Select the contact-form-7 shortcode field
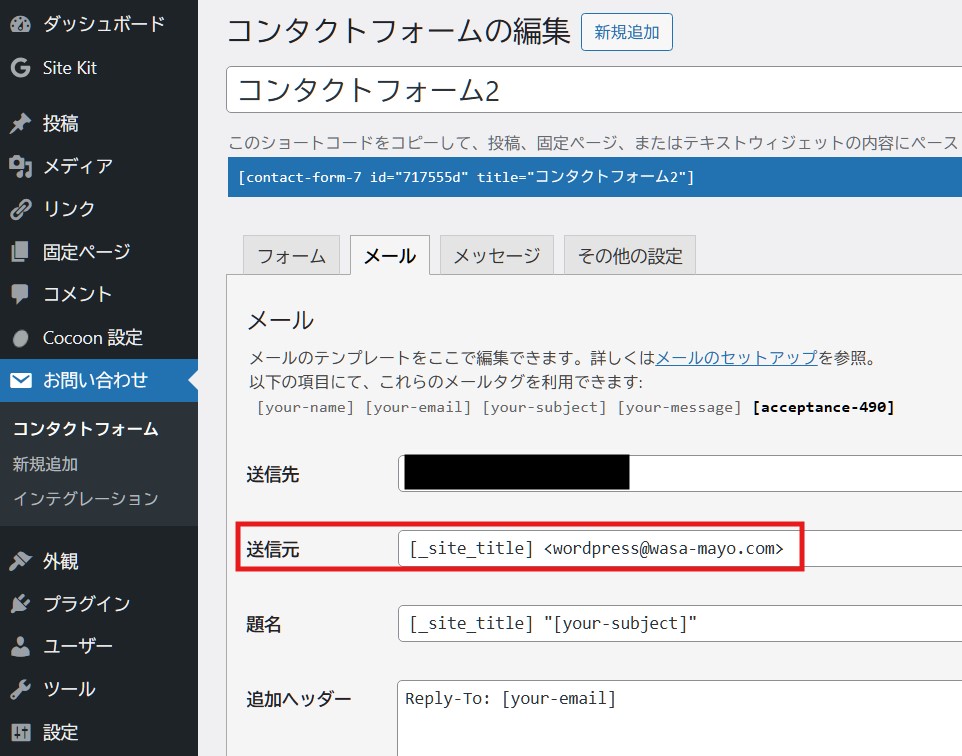Screen dimensions: 962x756 tap(595, 177)
